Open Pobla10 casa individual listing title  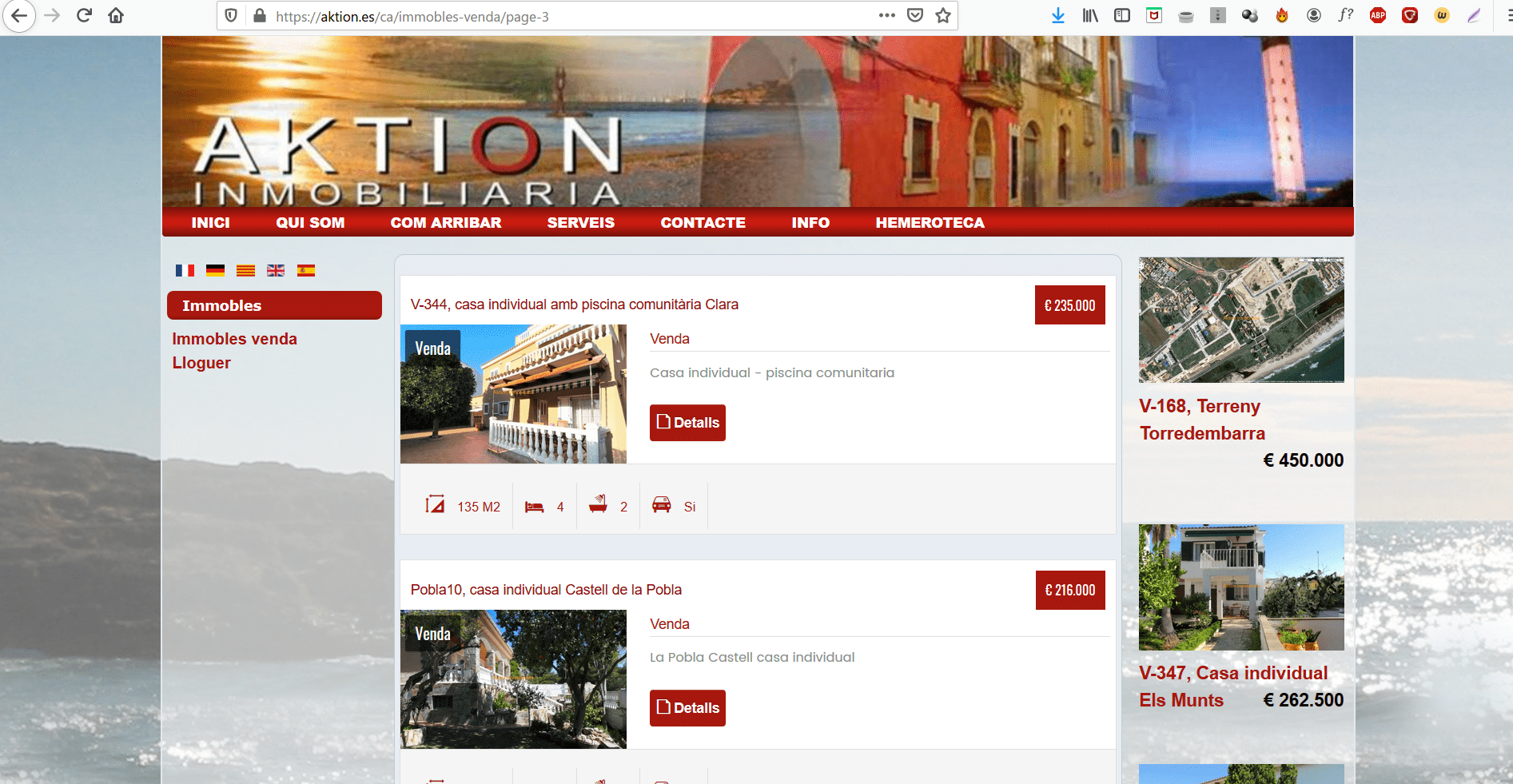click(546, 590)
